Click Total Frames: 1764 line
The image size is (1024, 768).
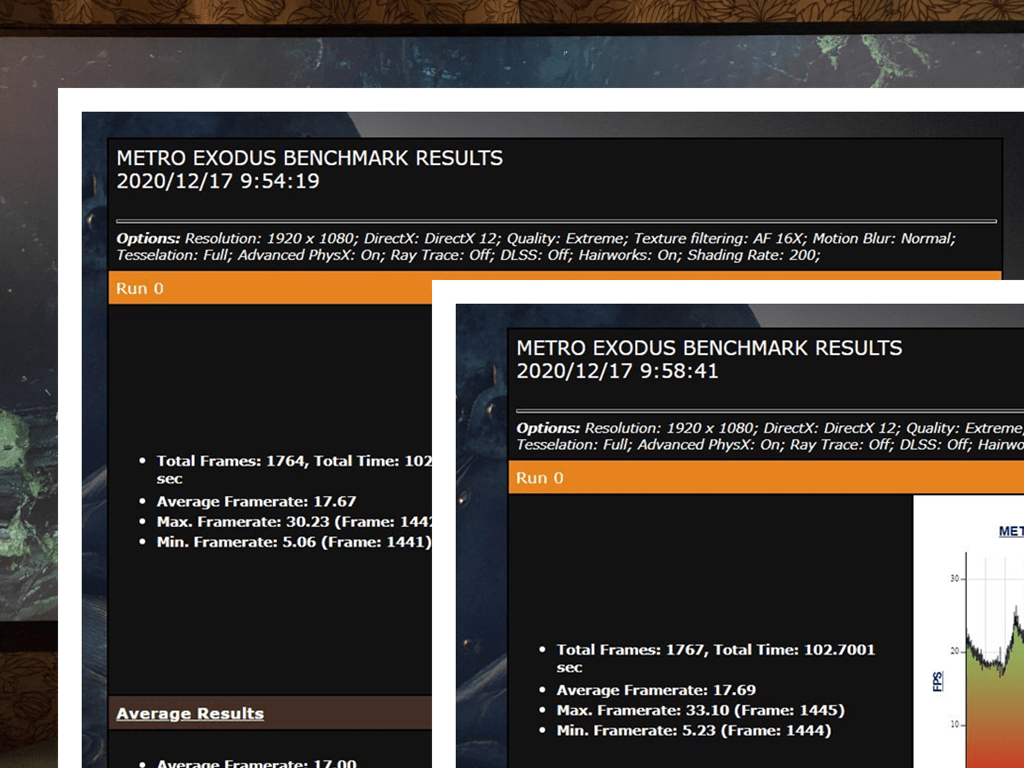294,470
